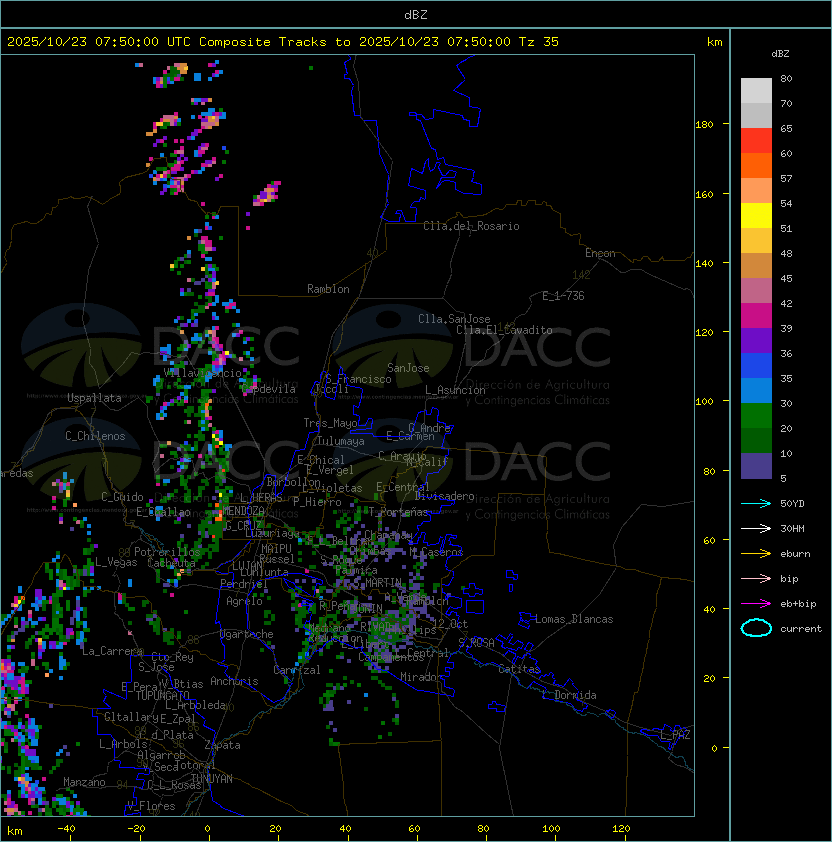
Task: Select the purple 39-36 dBZ swatch
Action: click(x=756, y=340)
